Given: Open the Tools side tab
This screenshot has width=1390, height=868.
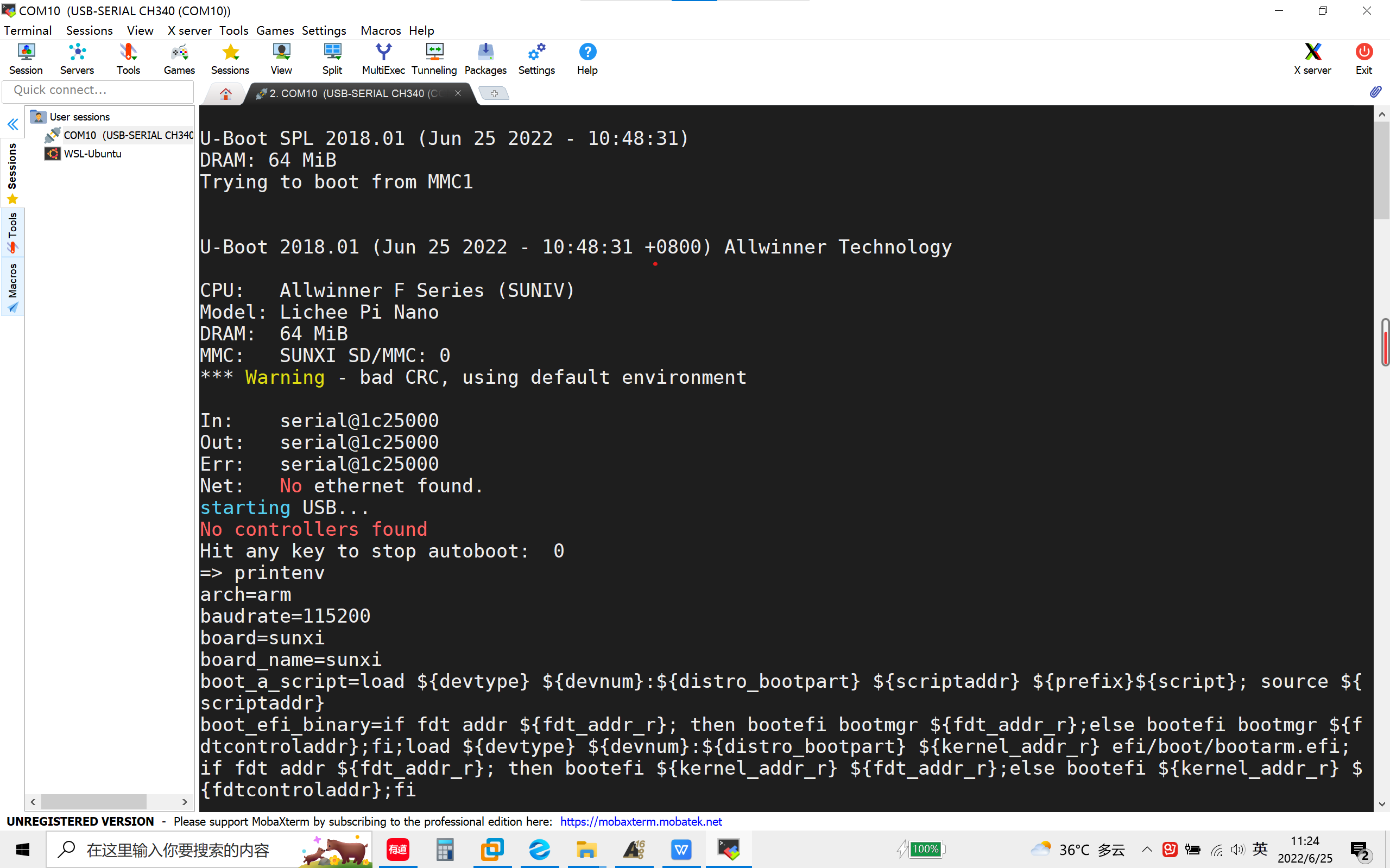Looking at the screenshot, I should click(x=12, y=232).
